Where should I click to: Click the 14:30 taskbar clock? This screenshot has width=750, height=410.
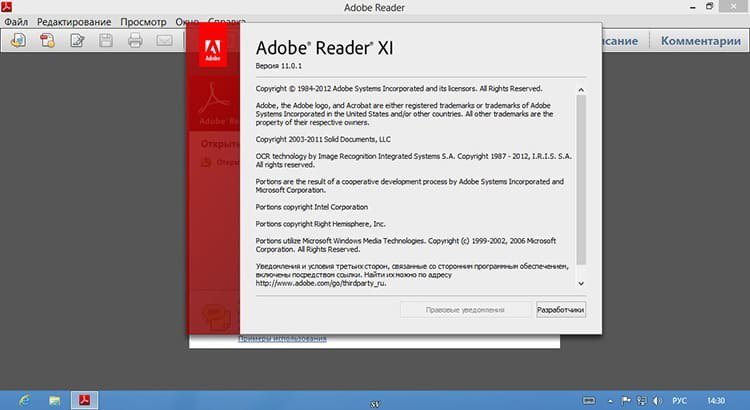pos(716,400)
